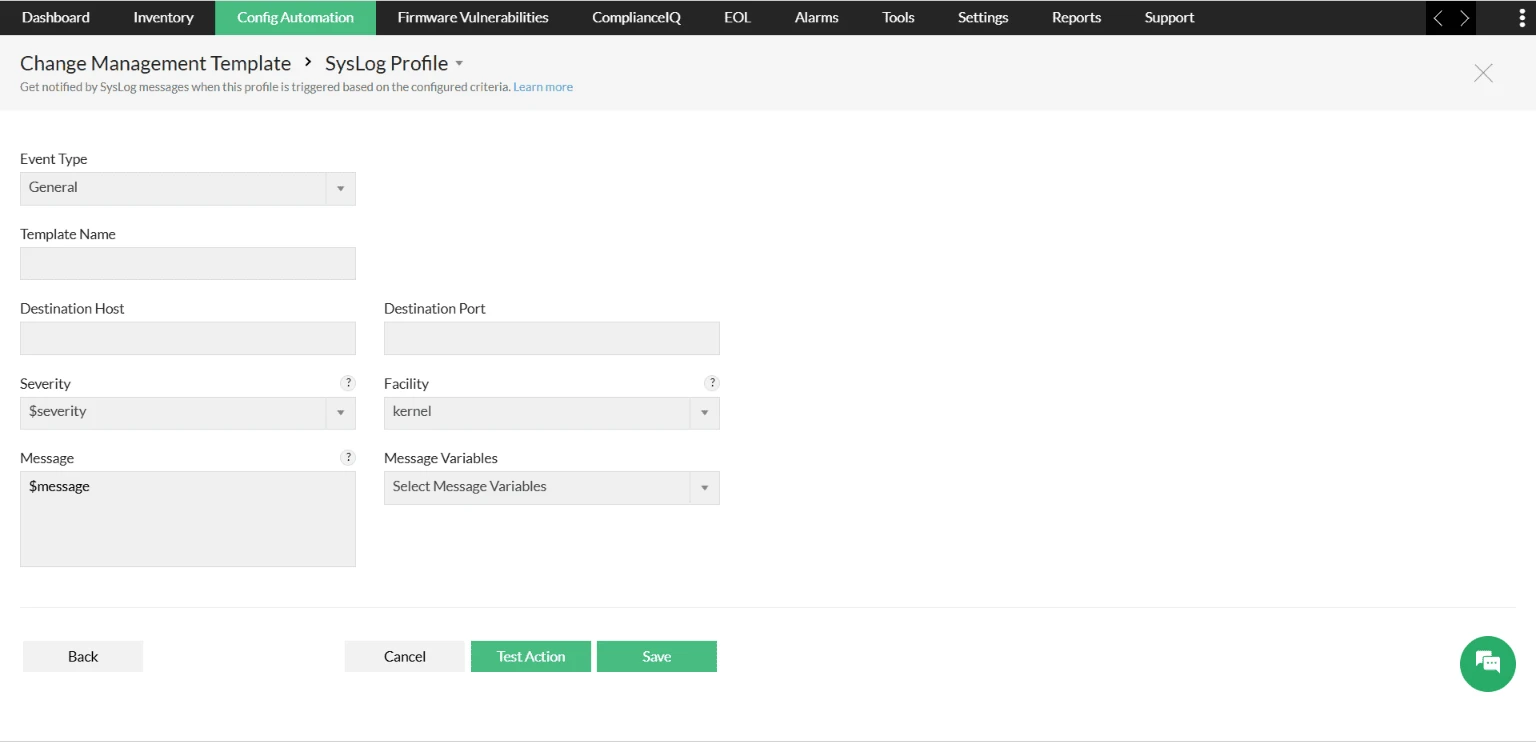1536x742 pixels.
Task: Open the Learn more link
Action: click(543, 87)
